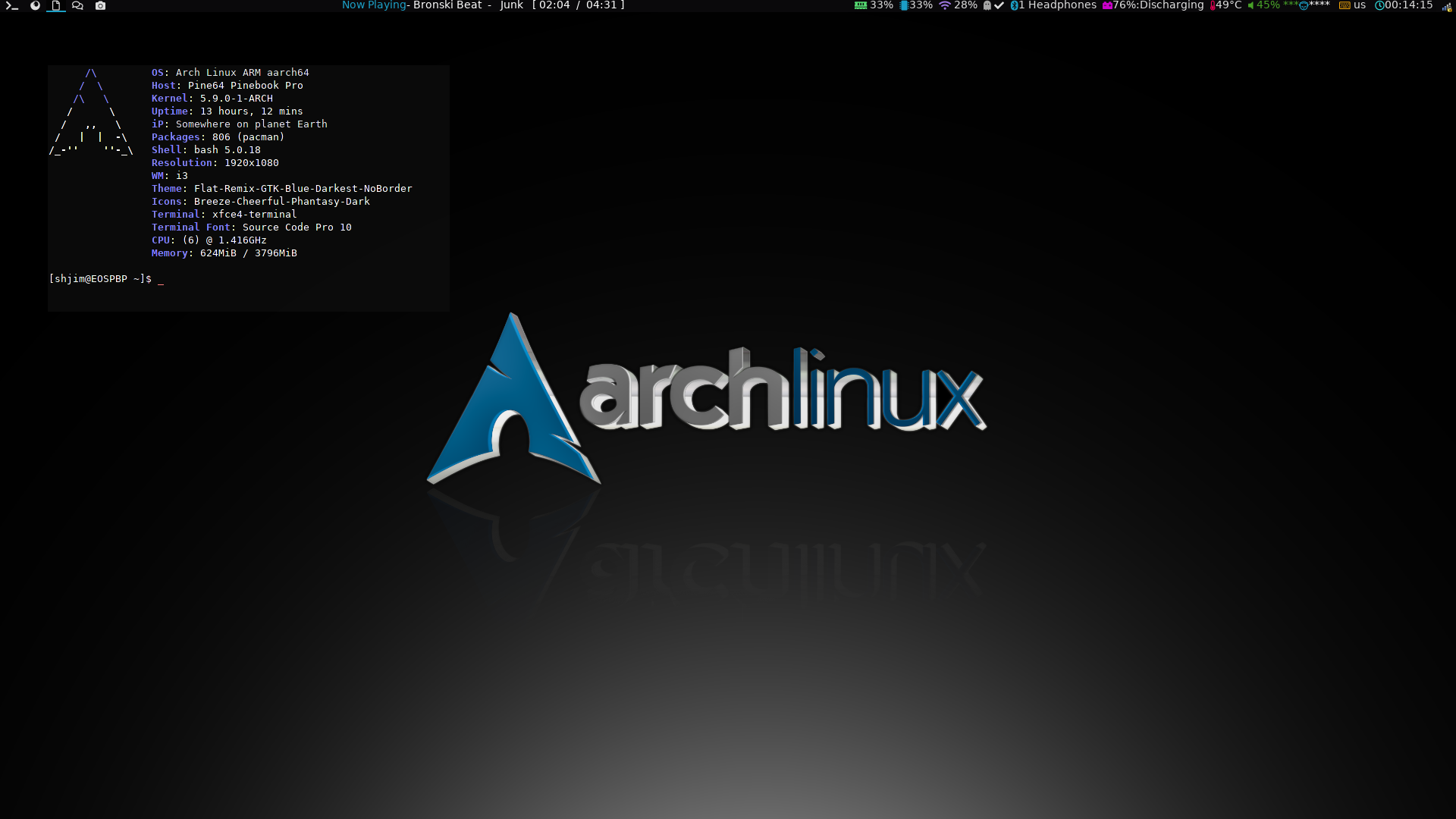Click the 45% volume level text
This screenshot has height=819, width=1456.
point(1268,5)
